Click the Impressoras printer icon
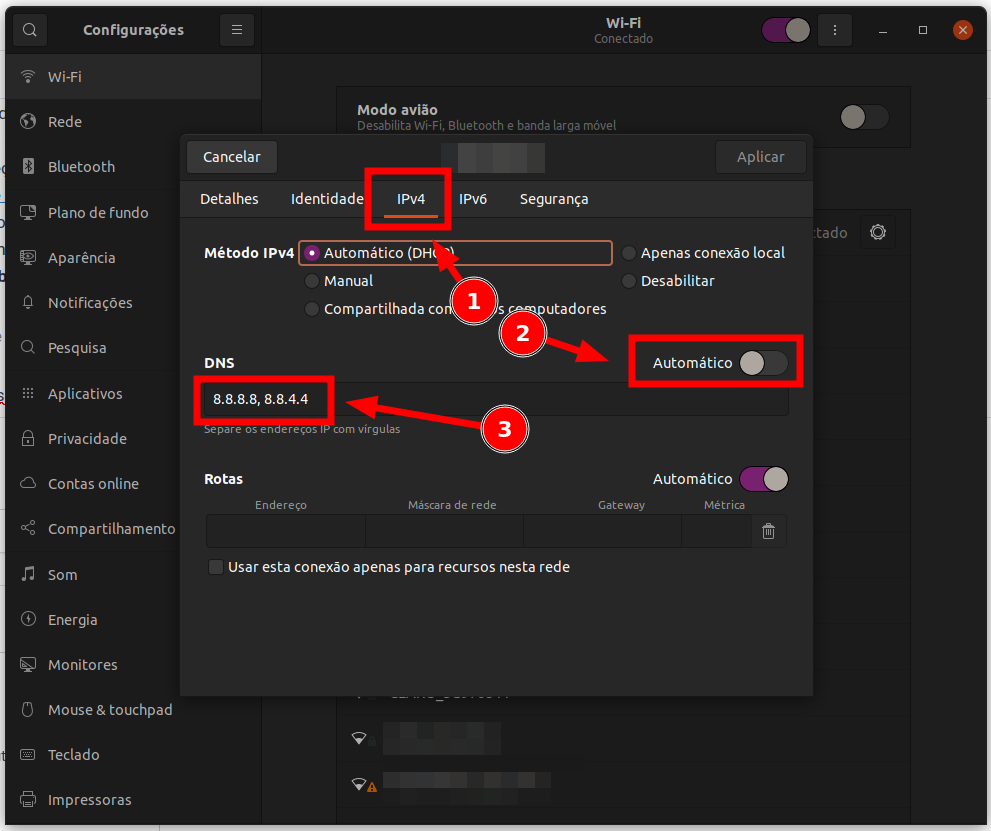Image resolution: width=991 pixels, height=831 pixels. click(x=28, y=799)
